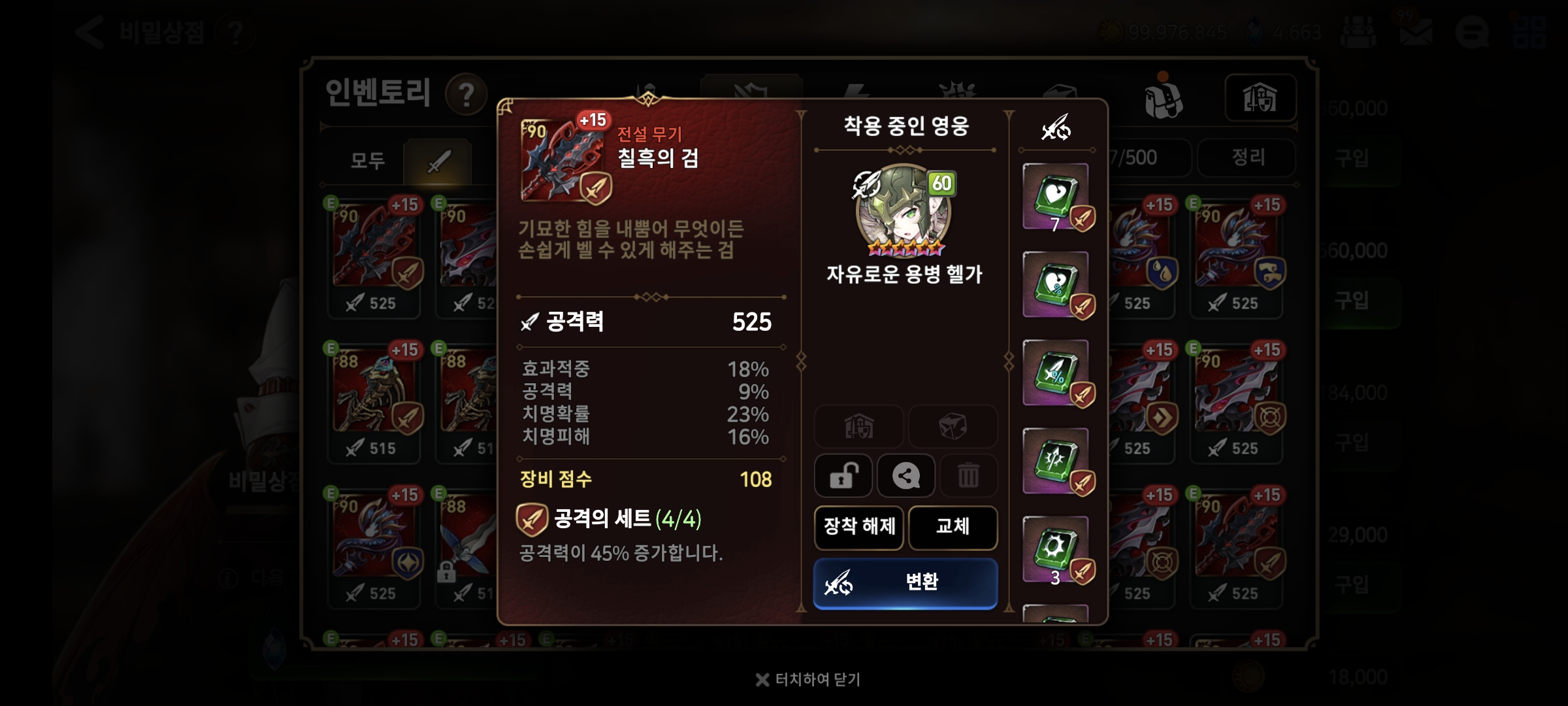This screenshot has height=706, width=1568.
Task: Switch to the 모두 all items tab
Action: pyautogui.click(x=368, y=160)
